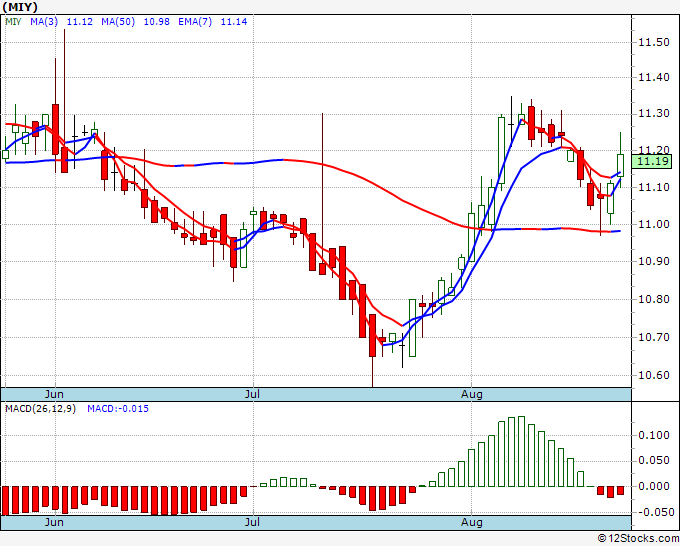Click the 0.100 MACD axis label
This screenshot has height=546, width=680.
pyautogui.click(x=654, y=435)
